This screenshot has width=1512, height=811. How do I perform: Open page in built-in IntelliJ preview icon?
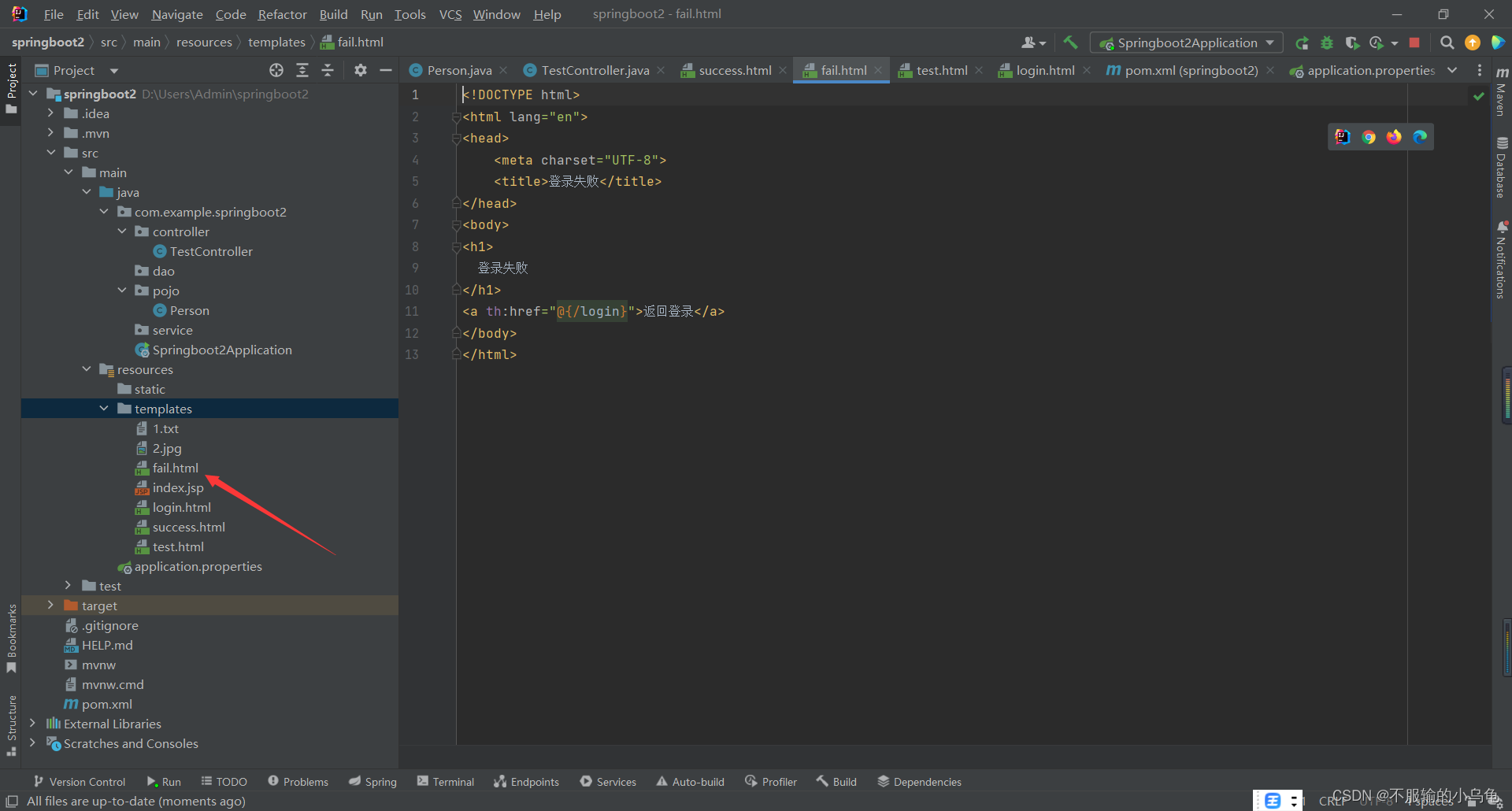[1343, 137]
